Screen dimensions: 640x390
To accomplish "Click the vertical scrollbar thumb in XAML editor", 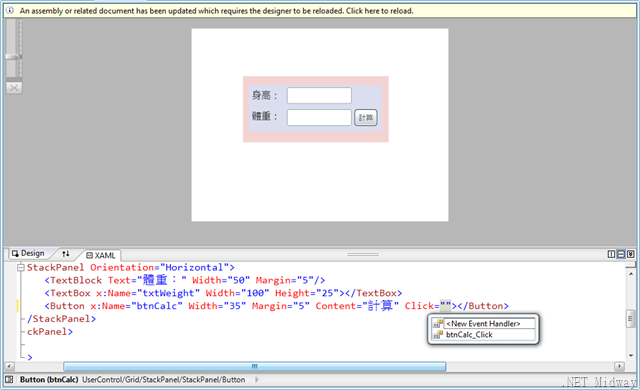I will (631, 319).
